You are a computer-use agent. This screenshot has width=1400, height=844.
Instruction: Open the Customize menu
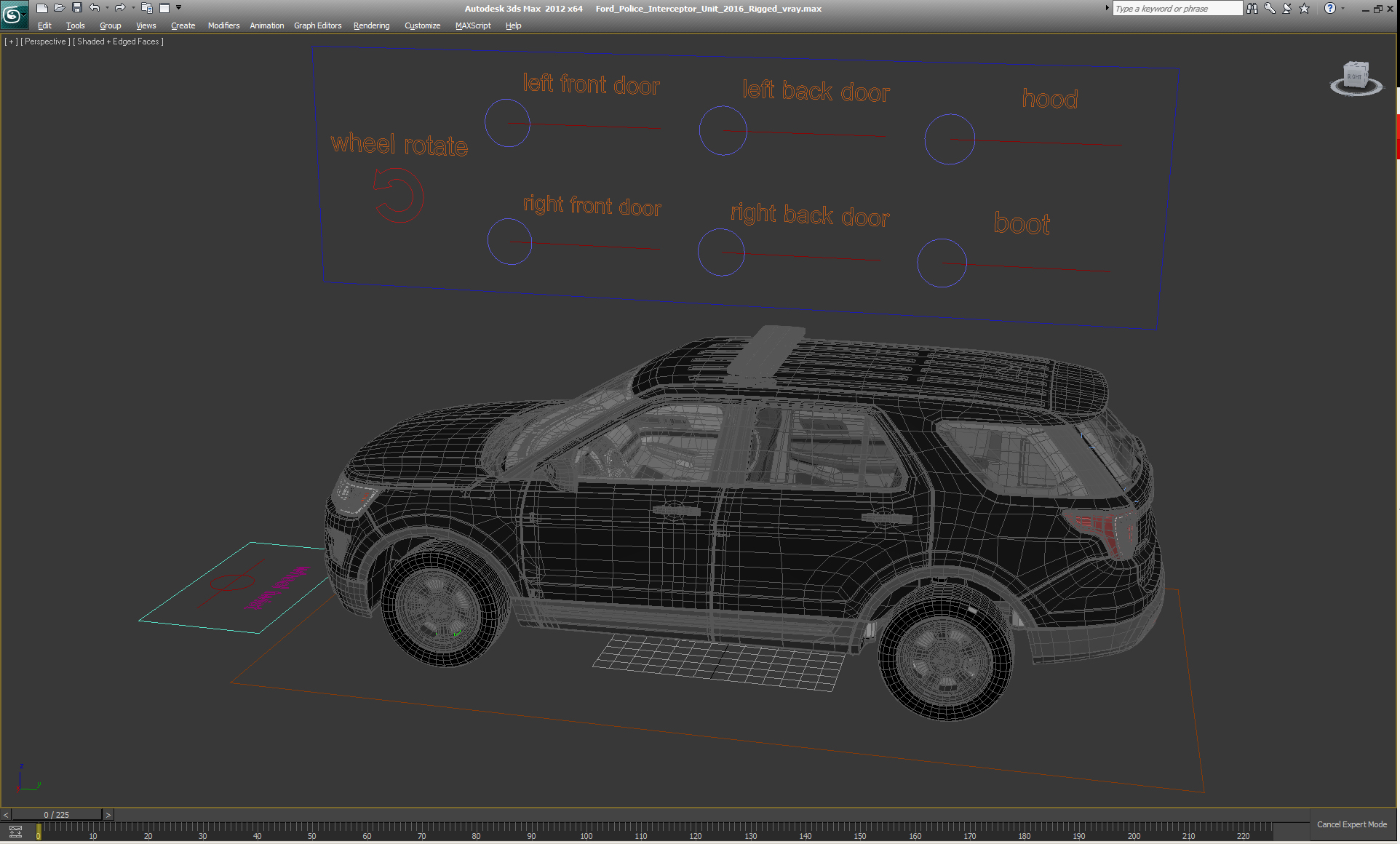pyautogui.click(x=422, y=25)
